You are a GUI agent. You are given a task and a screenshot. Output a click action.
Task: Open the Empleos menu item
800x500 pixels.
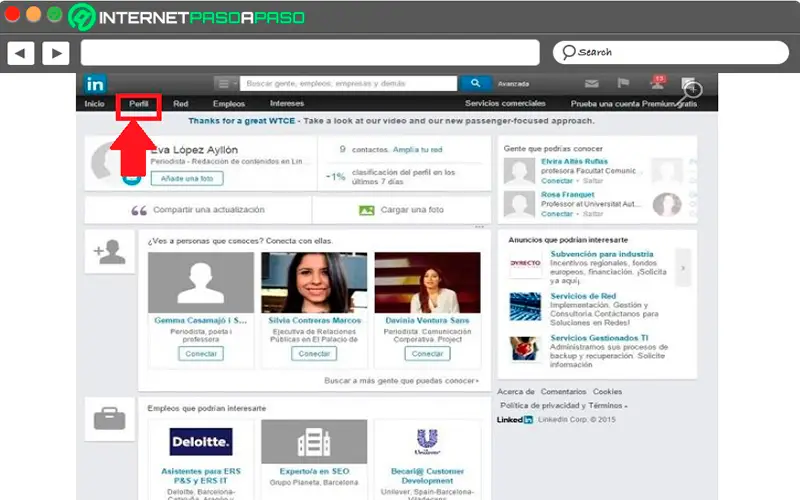click(229, 104)
